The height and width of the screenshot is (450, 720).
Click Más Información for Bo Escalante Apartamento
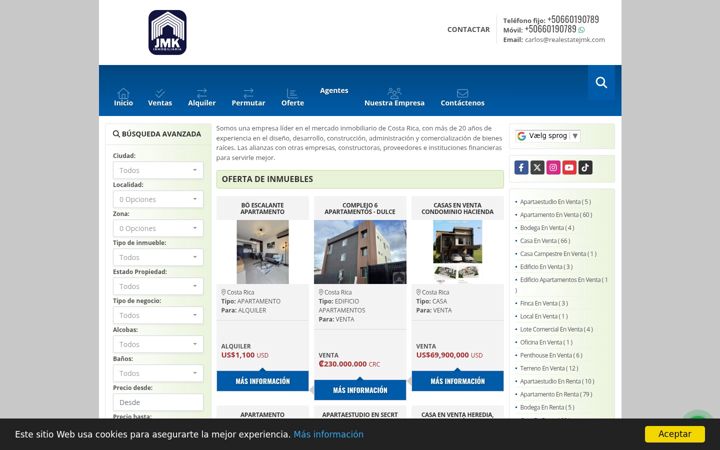263,381
